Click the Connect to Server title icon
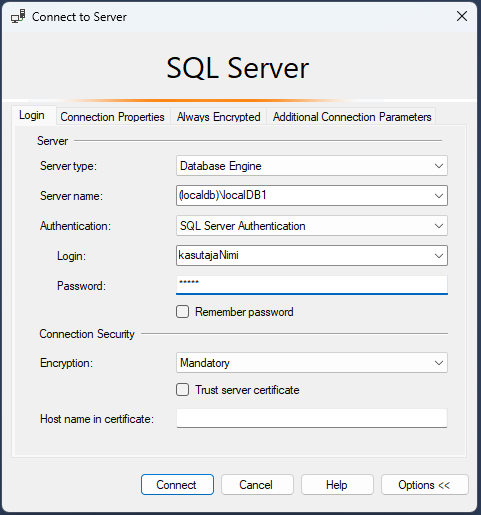 18,16
